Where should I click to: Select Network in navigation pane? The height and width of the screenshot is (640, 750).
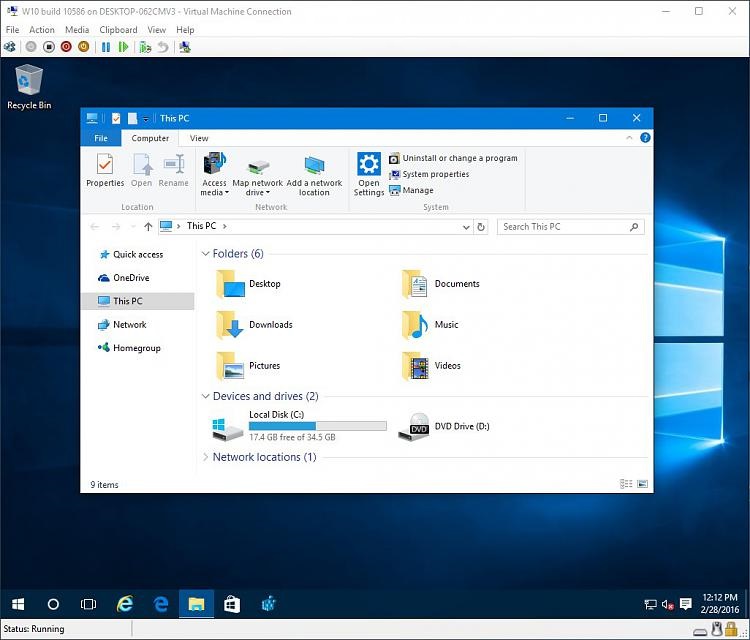pos(129,325)
